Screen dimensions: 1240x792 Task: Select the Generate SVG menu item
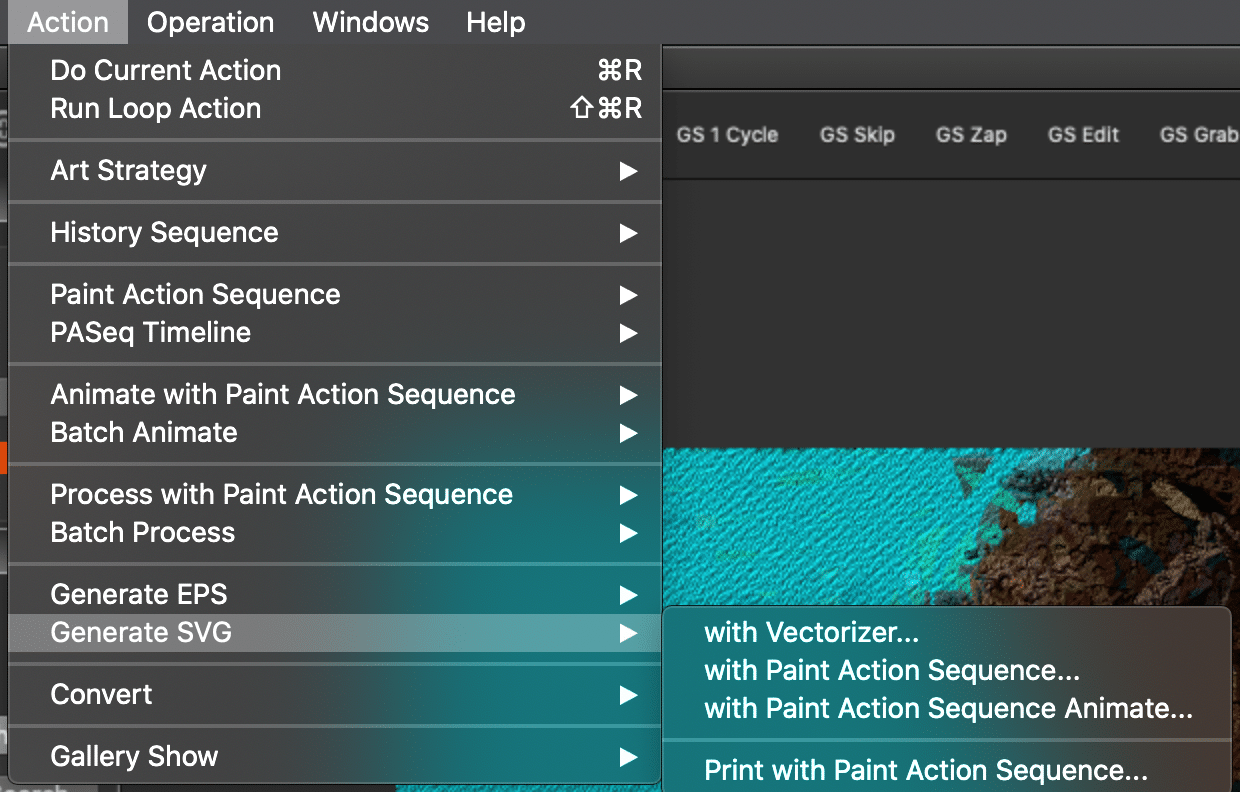[x=335, y=633]
